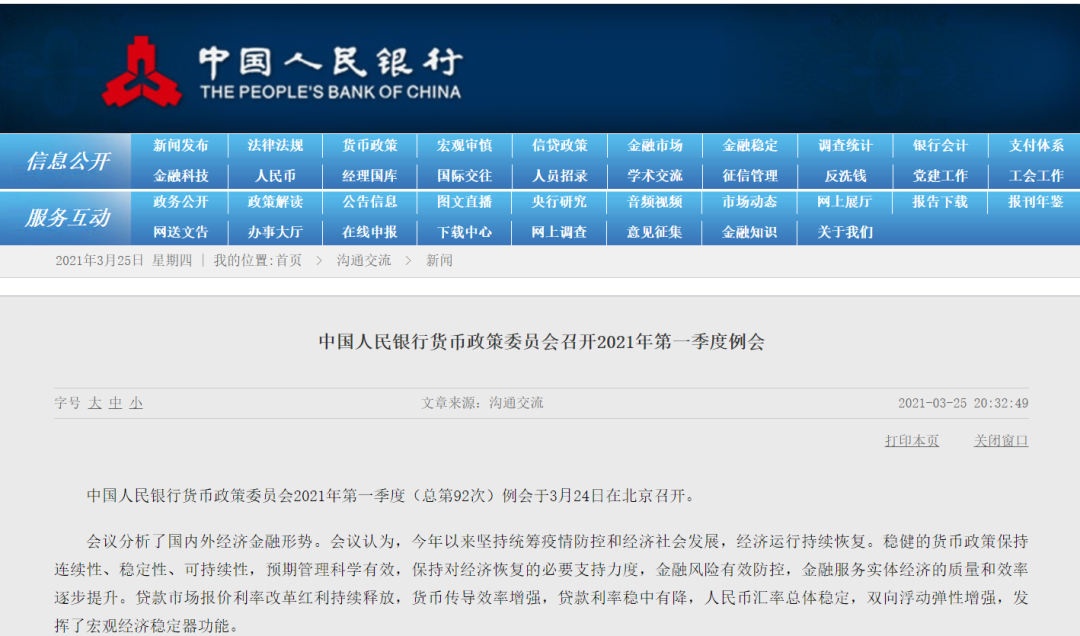Screen dimensions: 1080x636
Task: Select 支付体系 navigation item
Action: pyautogui.click(x=1036, y=145)
